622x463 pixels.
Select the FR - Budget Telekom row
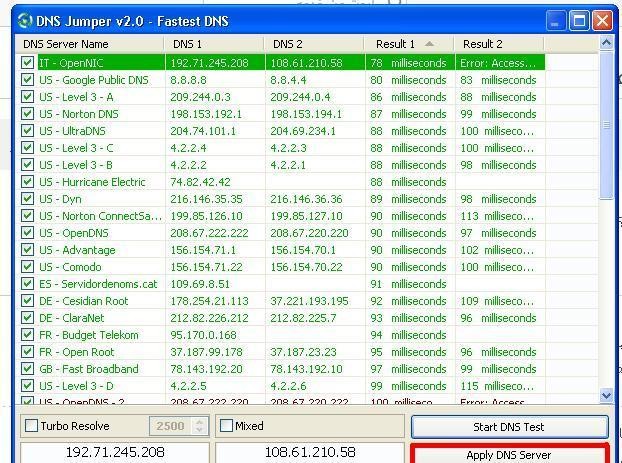point(280,335)
